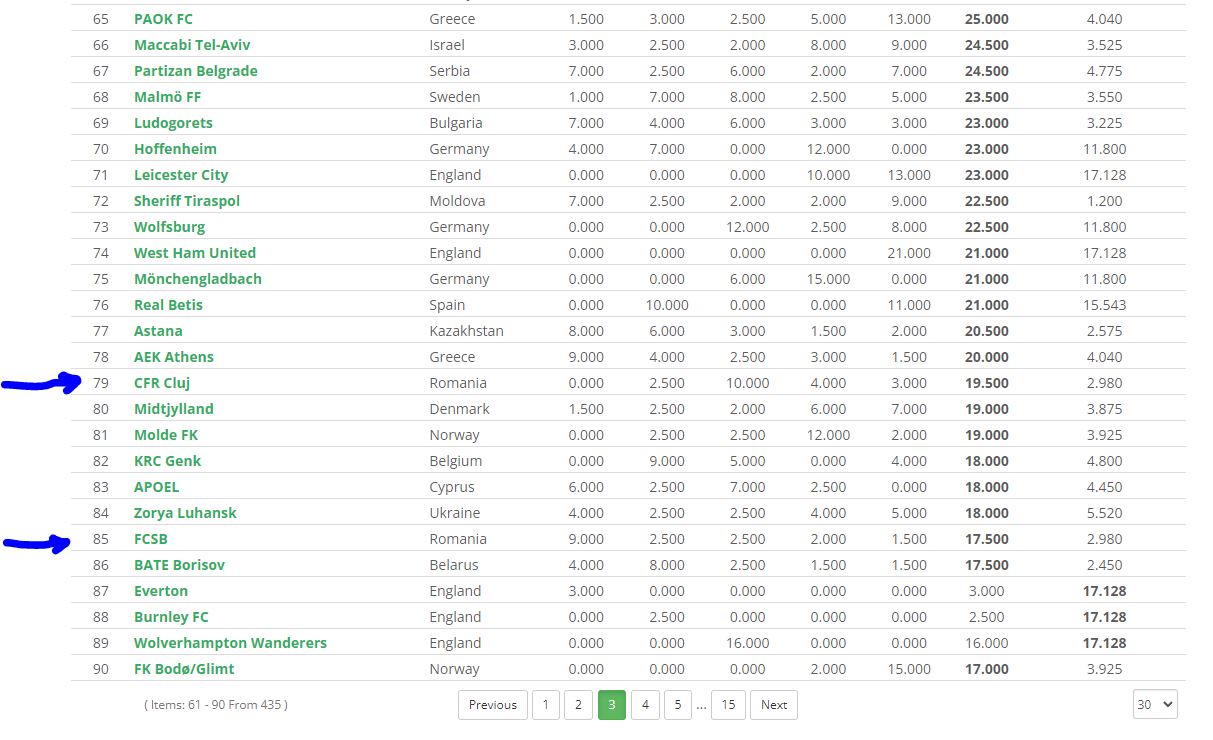Click CFR Cluj's total 19.500
The height and width of the screenshot is (740, 1213).
(986, 383)
